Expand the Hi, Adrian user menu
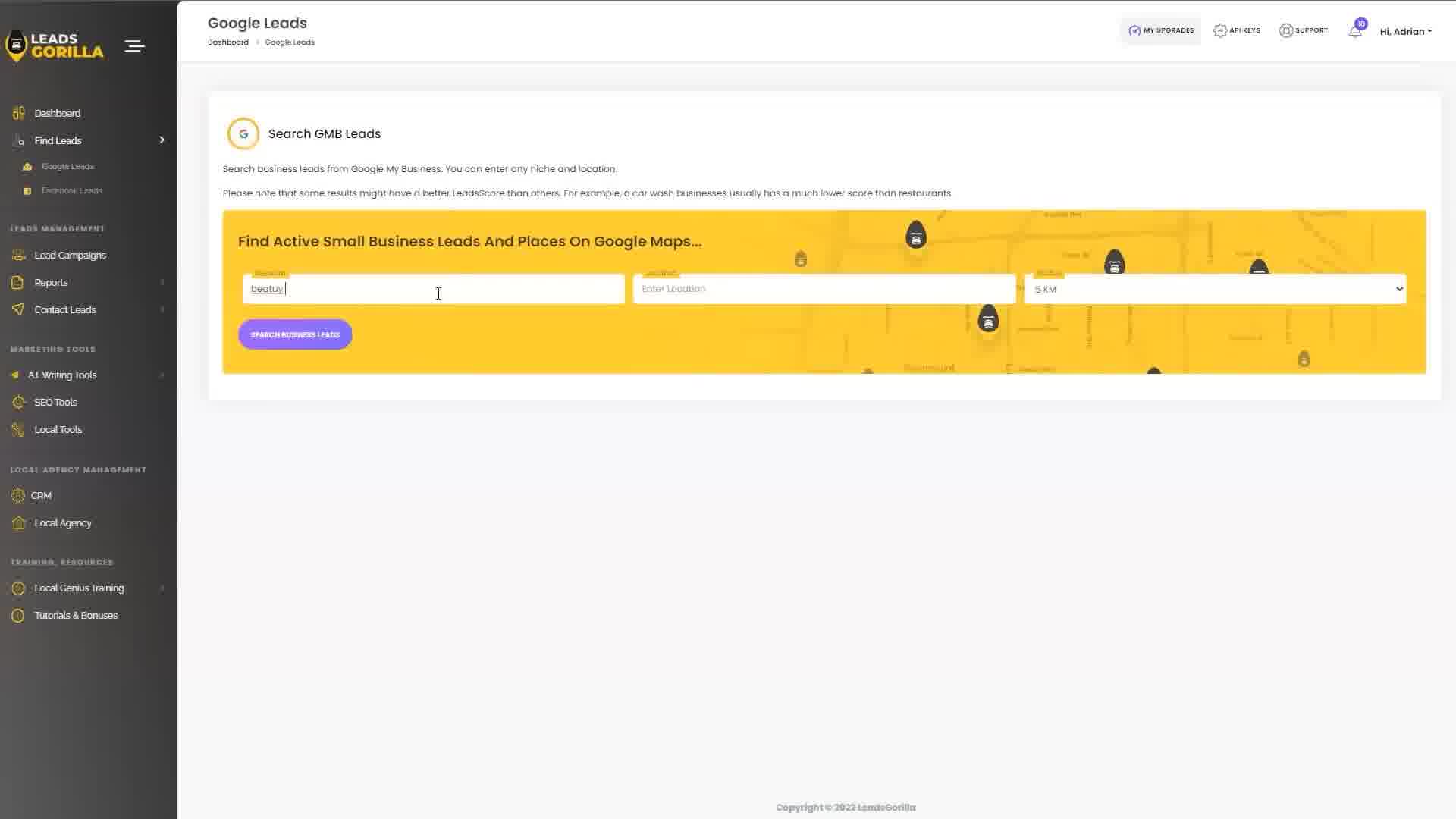Image resolution: width=1456 pixels, height=819 pixels. click(x=1405, y=31)
